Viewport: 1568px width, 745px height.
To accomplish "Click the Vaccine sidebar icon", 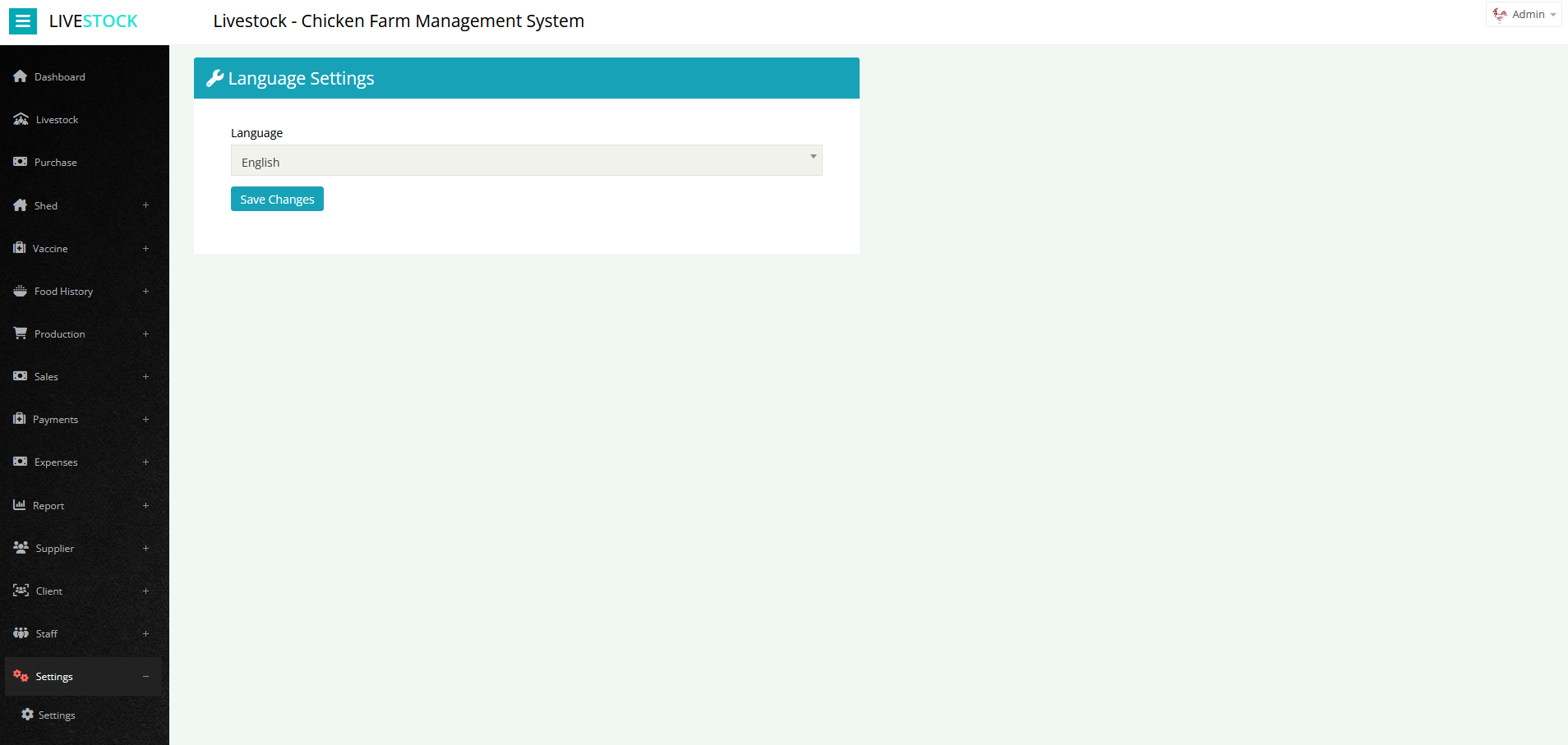I will [x=20, y=248].
